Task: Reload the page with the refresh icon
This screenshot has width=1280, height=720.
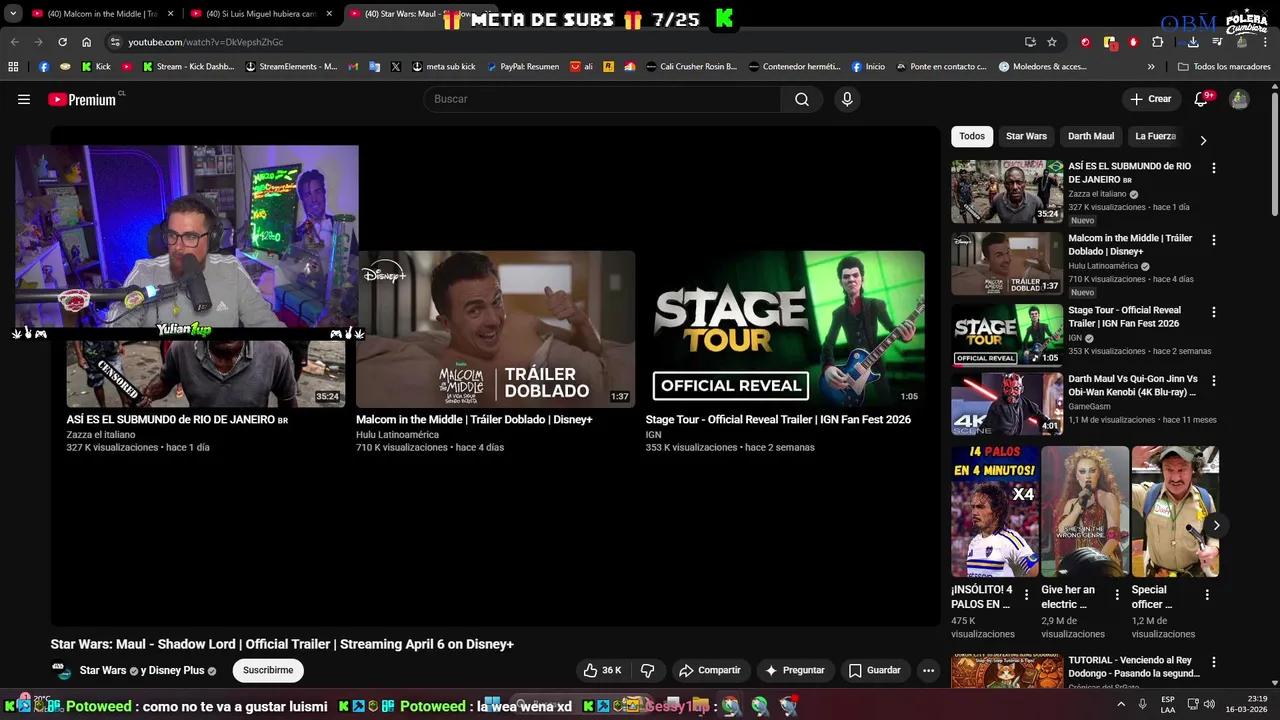Action: [x=62, y=42]
